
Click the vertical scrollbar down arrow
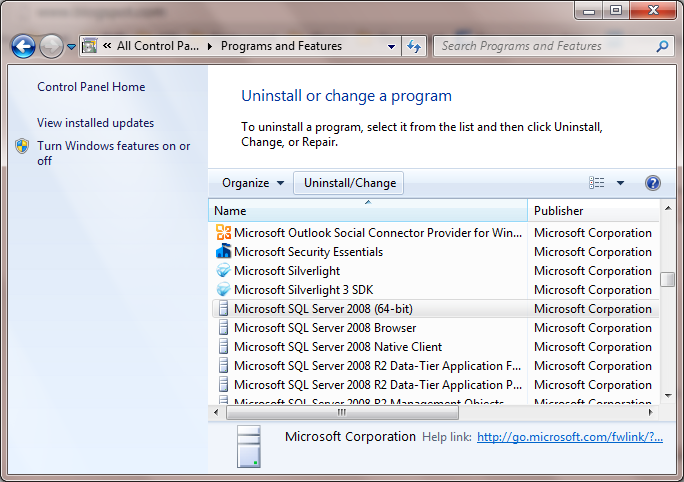tap(668, 396)
